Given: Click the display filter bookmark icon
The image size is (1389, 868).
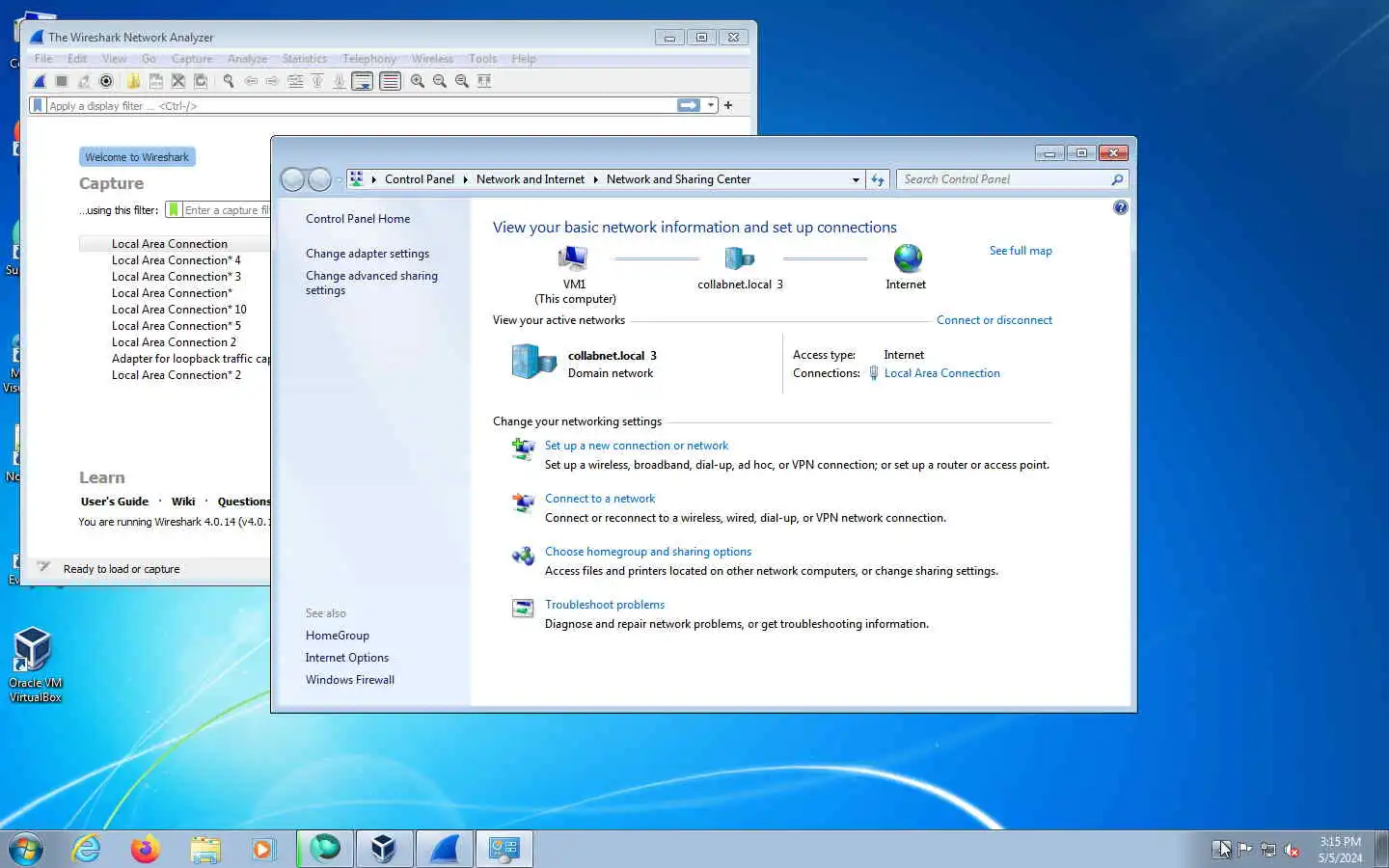Looking at the screenshot, I should (x=38, y=105).
